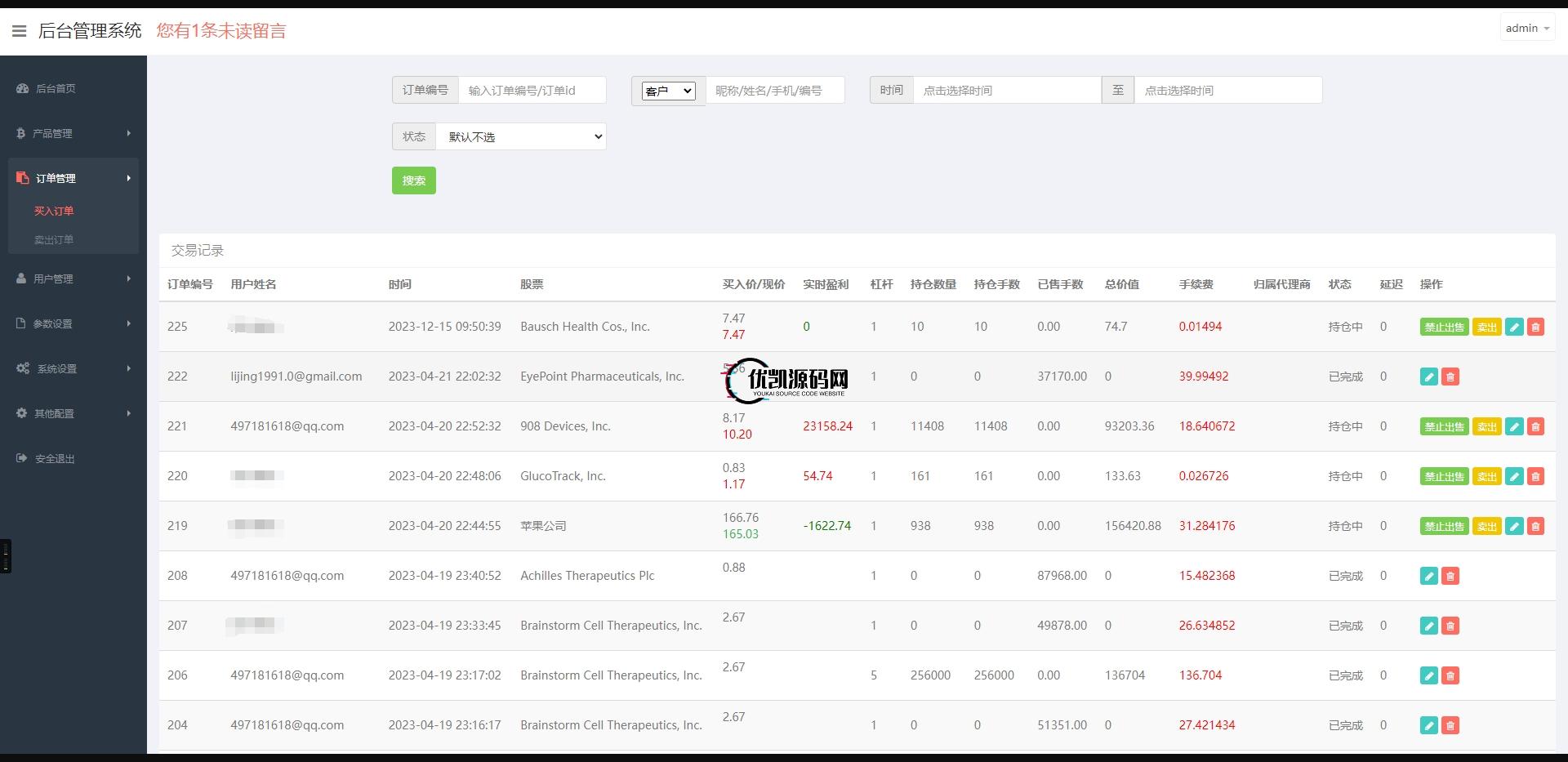Click the green 搜索 button

[x=413, y=180]
